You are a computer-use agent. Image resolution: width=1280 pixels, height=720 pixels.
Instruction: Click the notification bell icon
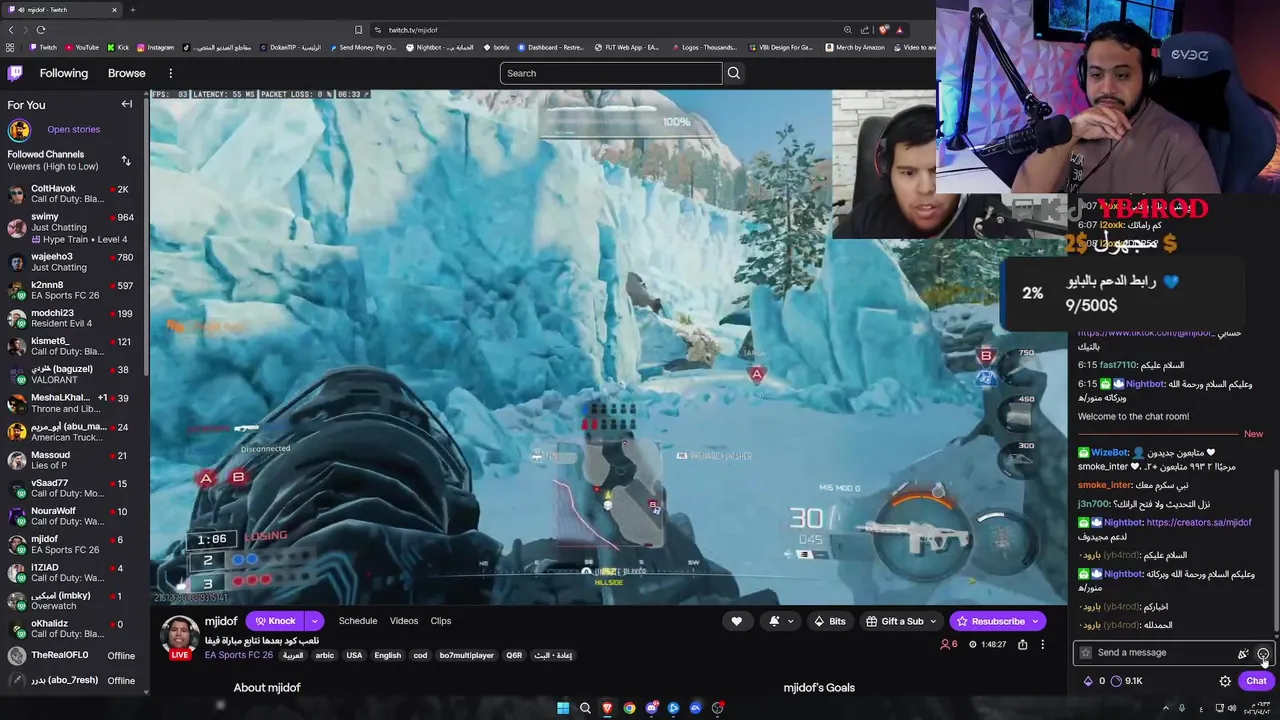point(774,621)
